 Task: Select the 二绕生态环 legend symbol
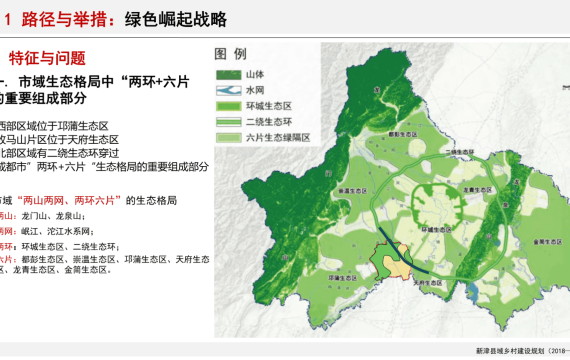tap(228, 122)
